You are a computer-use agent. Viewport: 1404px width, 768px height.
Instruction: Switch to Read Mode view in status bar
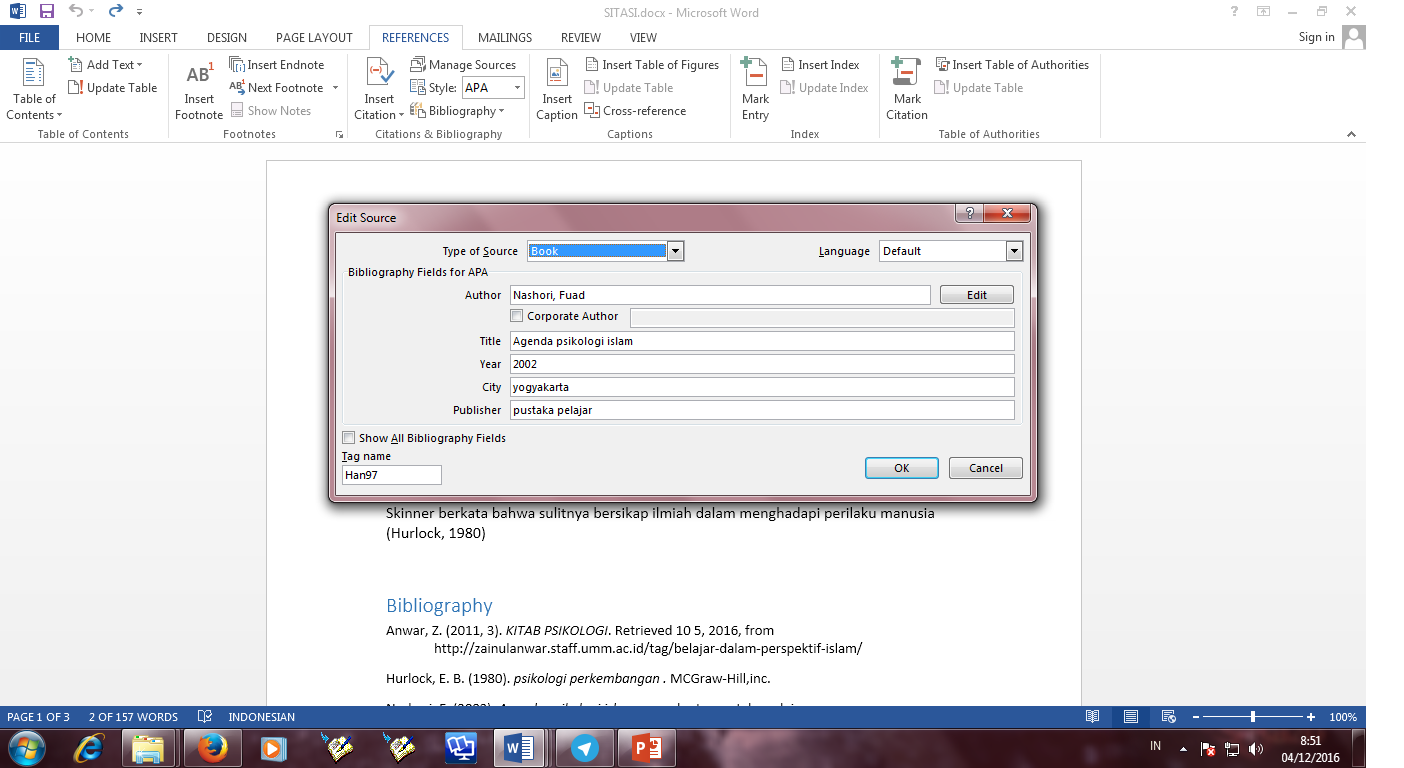click(x=1093, y=717)
